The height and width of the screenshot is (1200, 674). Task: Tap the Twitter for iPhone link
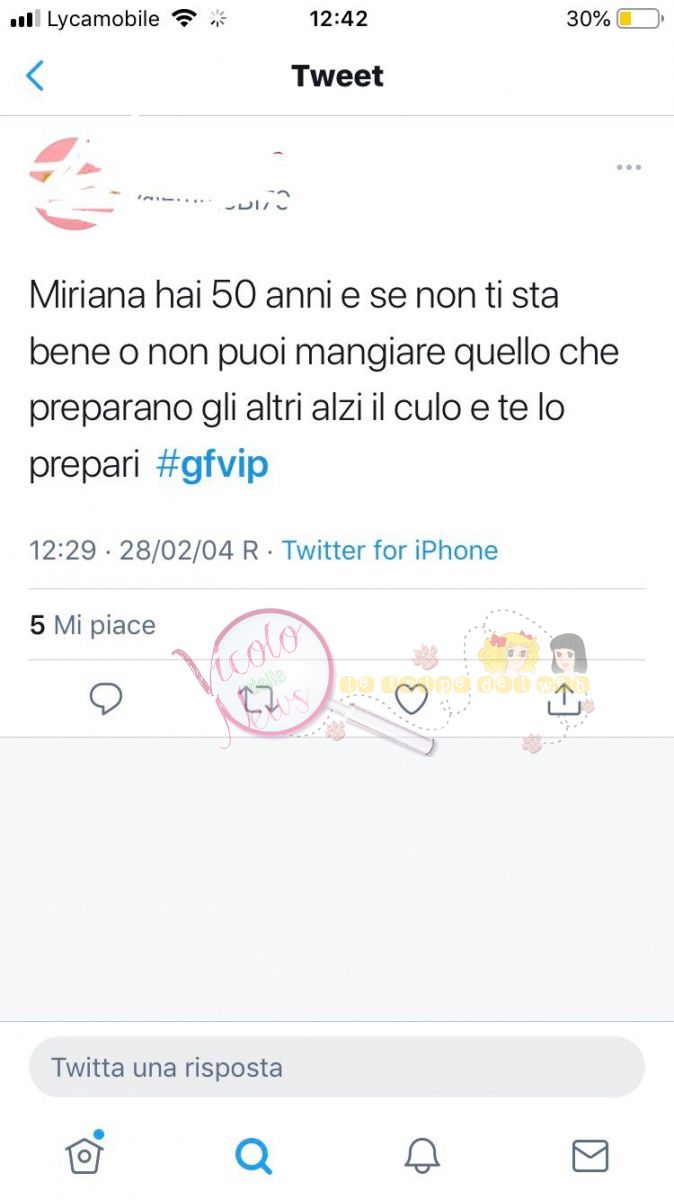tap(390, 550)
